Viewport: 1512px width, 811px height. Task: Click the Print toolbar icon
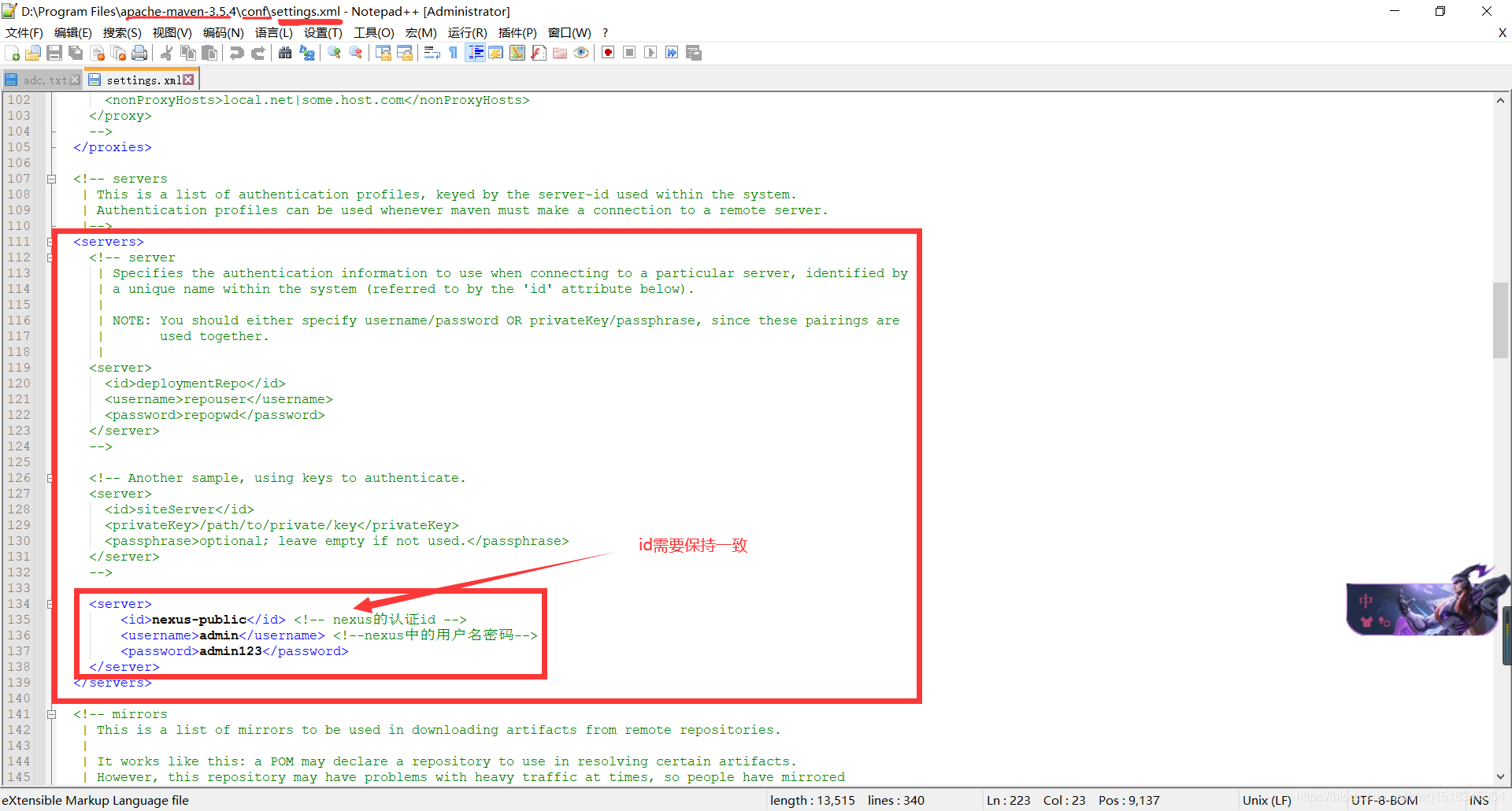pyautogui.click(x=140, y=53)
